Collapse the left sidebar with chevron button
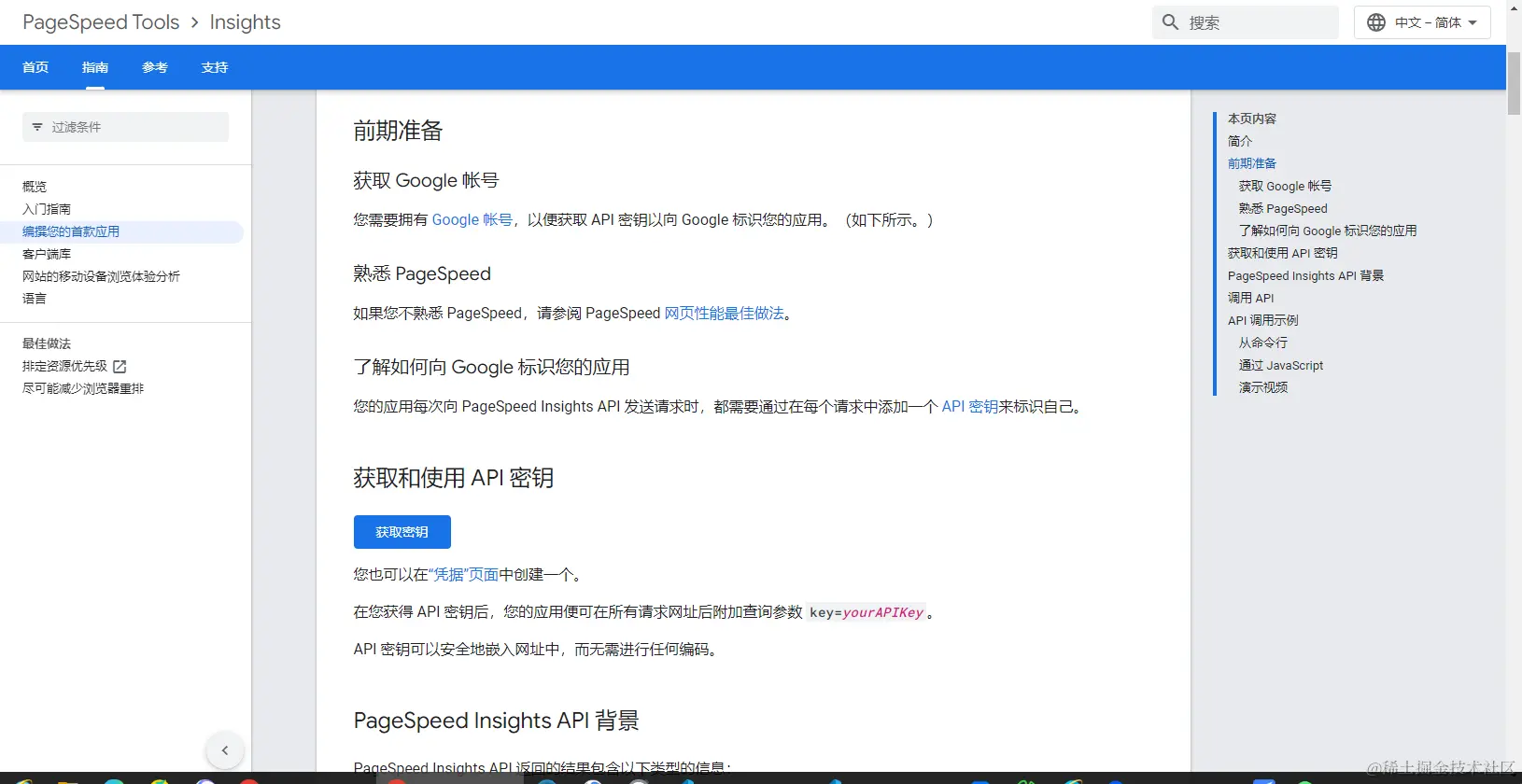Viewport: 1522px width, 784px height. click(x=225, y=750)
